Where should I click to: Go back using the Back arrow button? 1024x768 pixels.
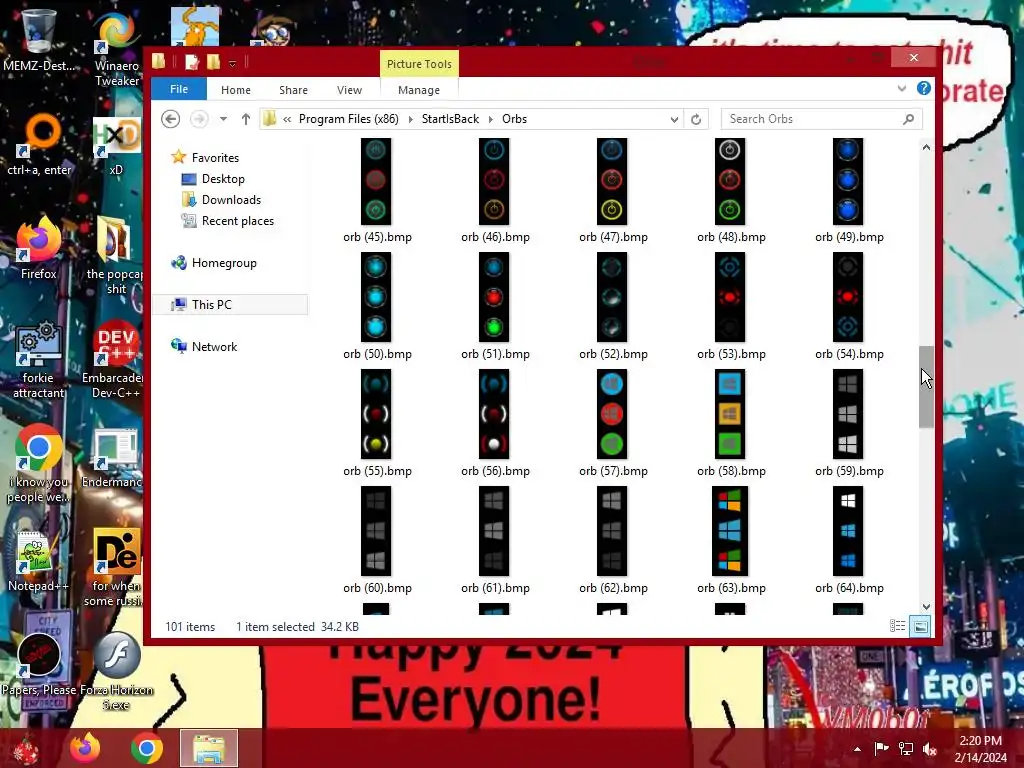tap(170, 119)
